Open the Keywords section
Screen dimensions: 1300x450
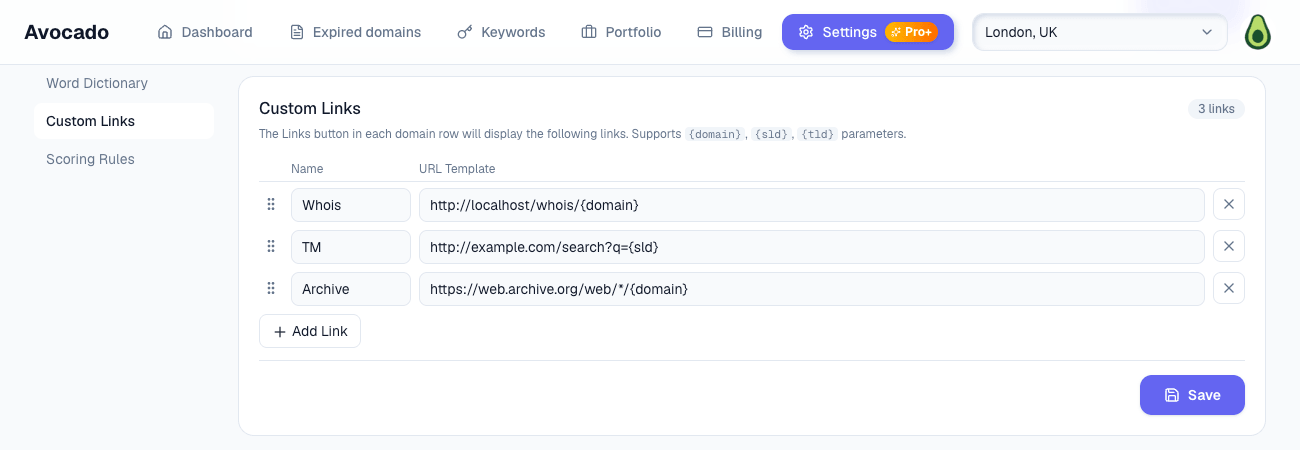501,32
